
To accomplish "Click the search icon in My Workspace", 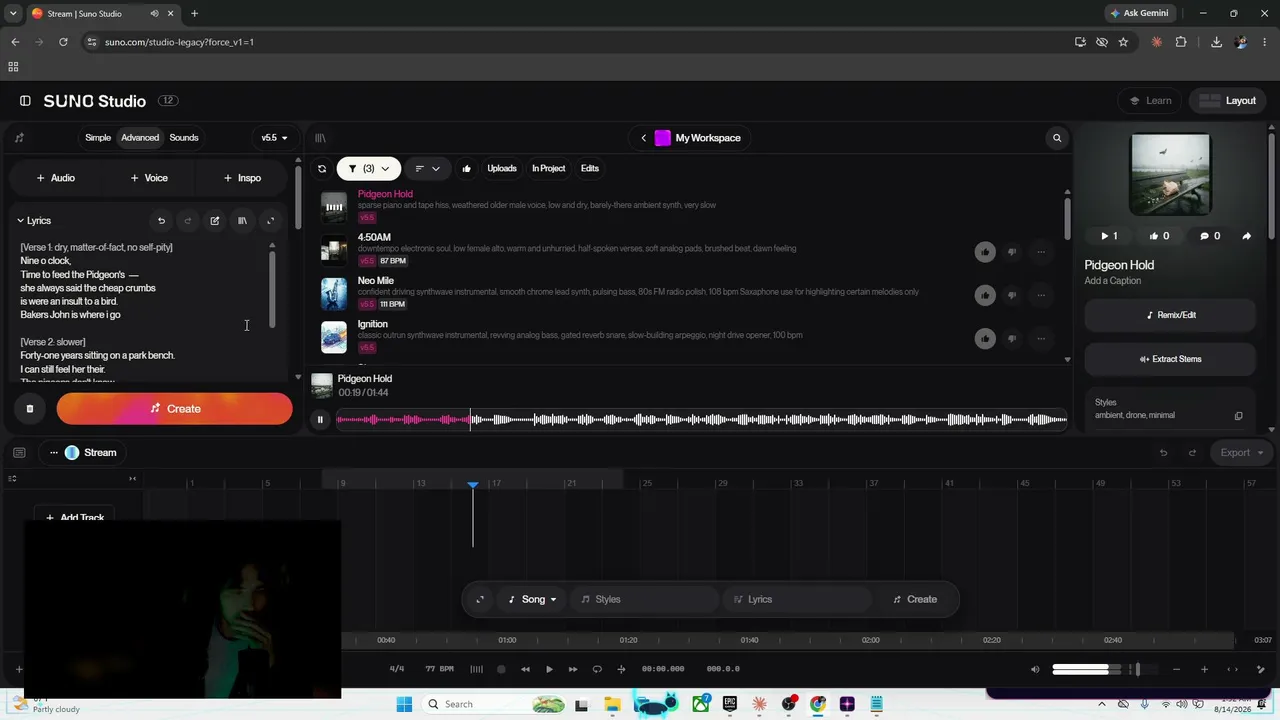I will pos(1057,138).
